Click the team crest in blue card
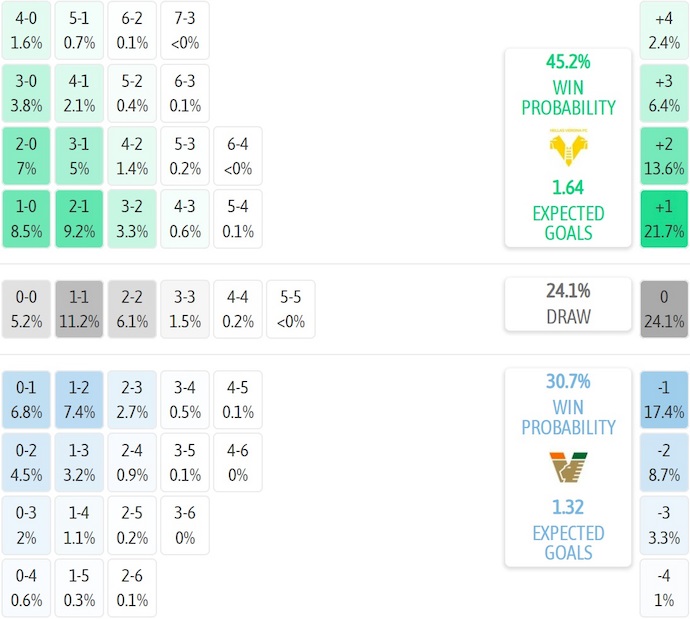This screenshot has height=619, width=690. (x=567, y=468)
